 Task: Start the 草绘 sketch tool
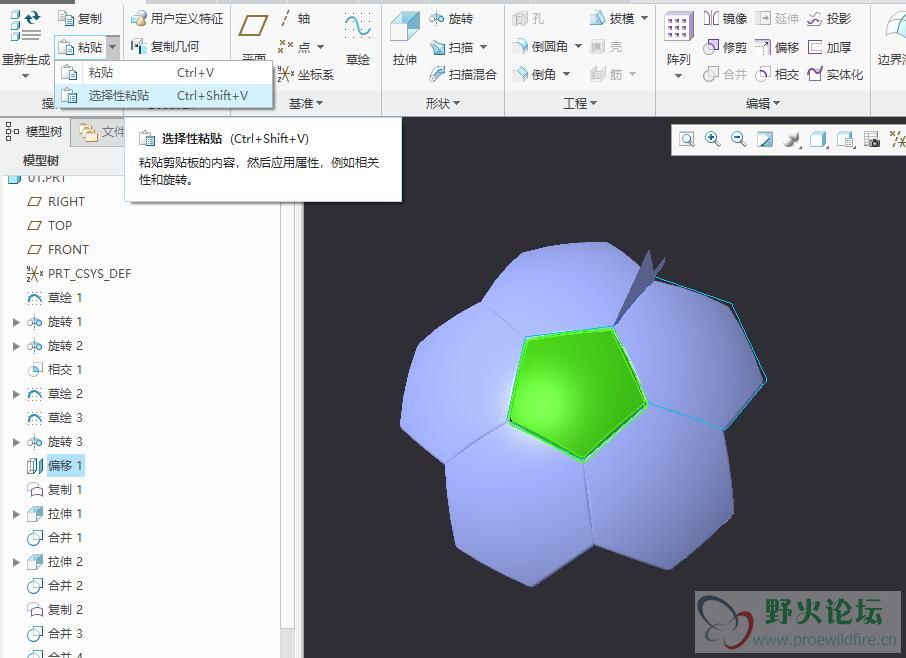(358, 39)
